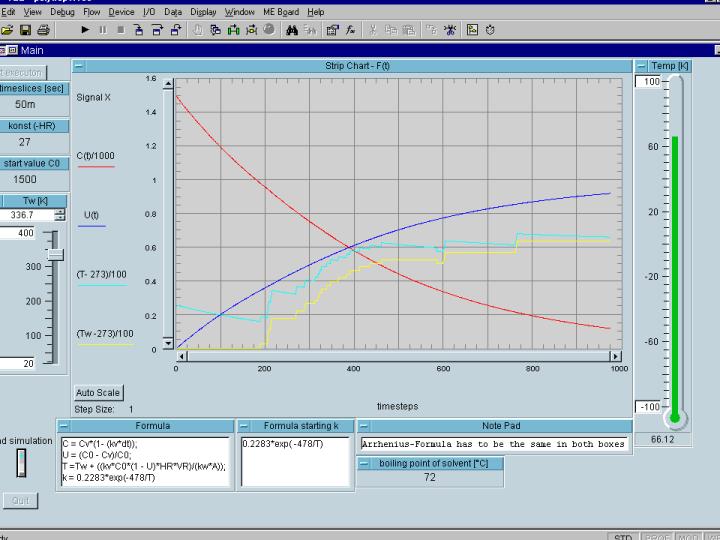Open the Temp [K] panel object menu
The height and width of the screenshot is (540, 720).
coord(641,66)
